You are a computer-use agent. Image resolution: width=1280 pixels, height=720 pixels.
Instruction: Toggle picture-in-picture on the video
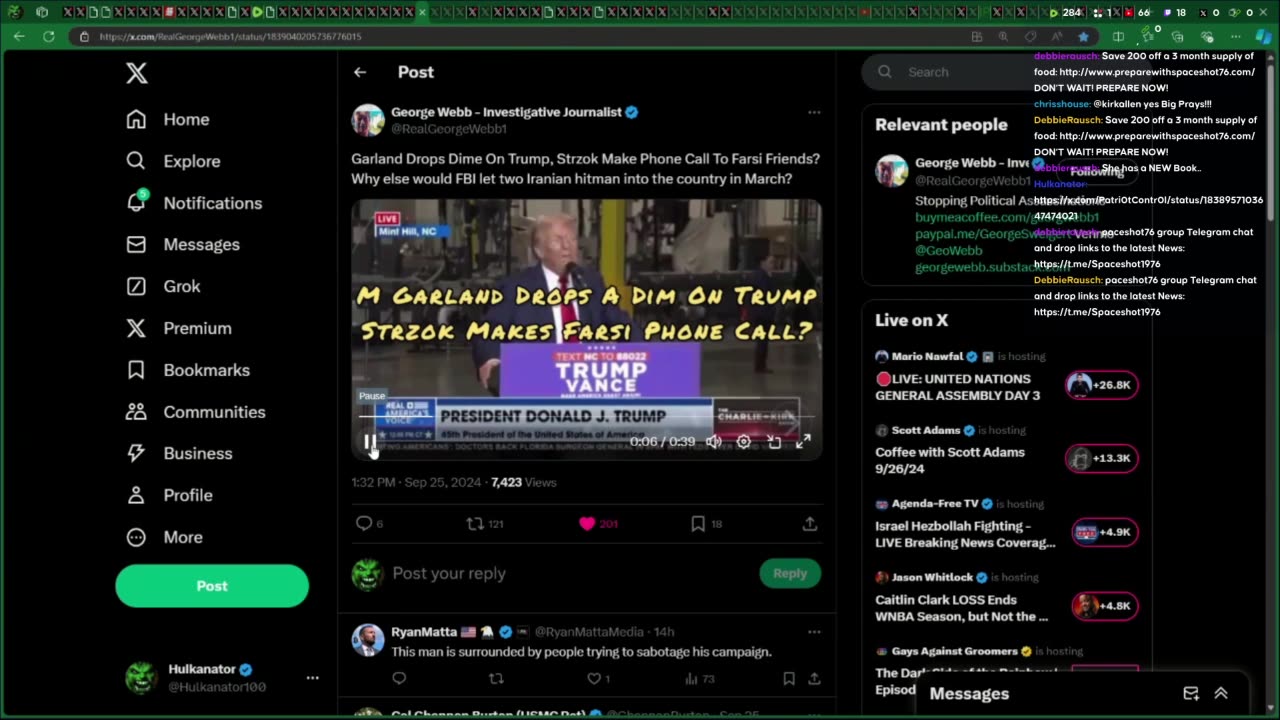(774, 441)
